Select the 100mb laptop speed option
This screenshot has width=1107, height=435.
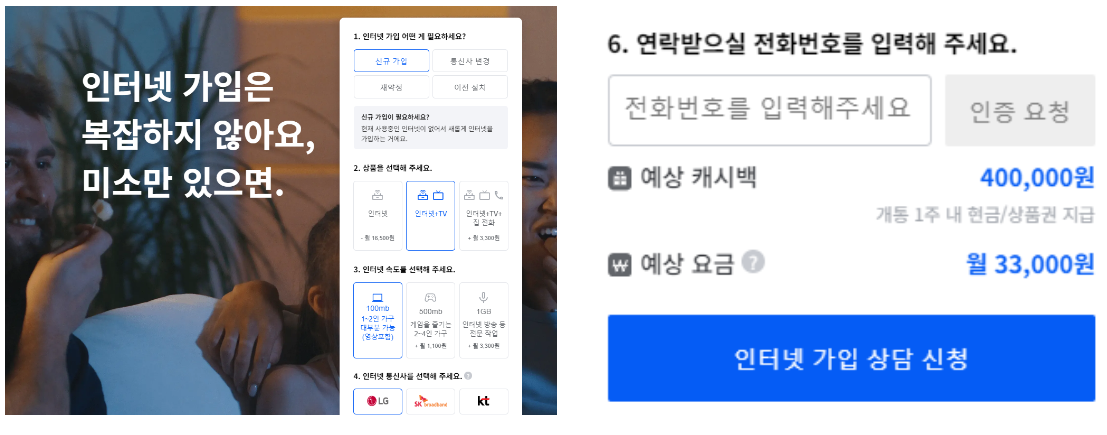pos(378,321)
